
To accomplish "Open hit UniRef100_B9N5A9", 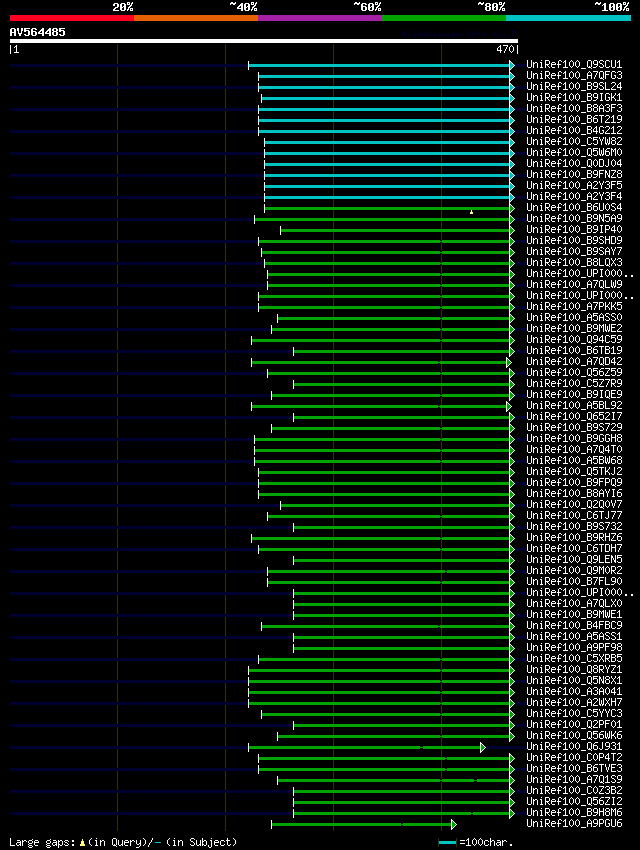I will click(574, 218).
